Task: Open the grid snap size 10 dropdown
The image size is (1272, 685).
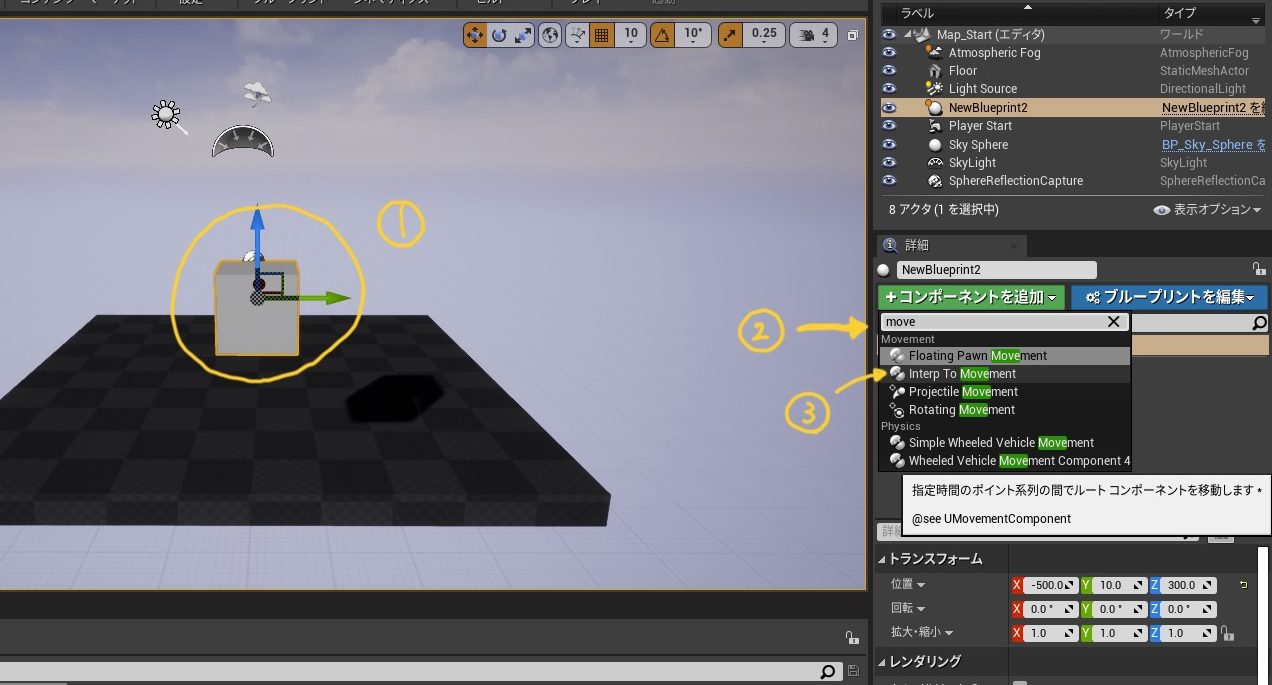Action: 630,35
